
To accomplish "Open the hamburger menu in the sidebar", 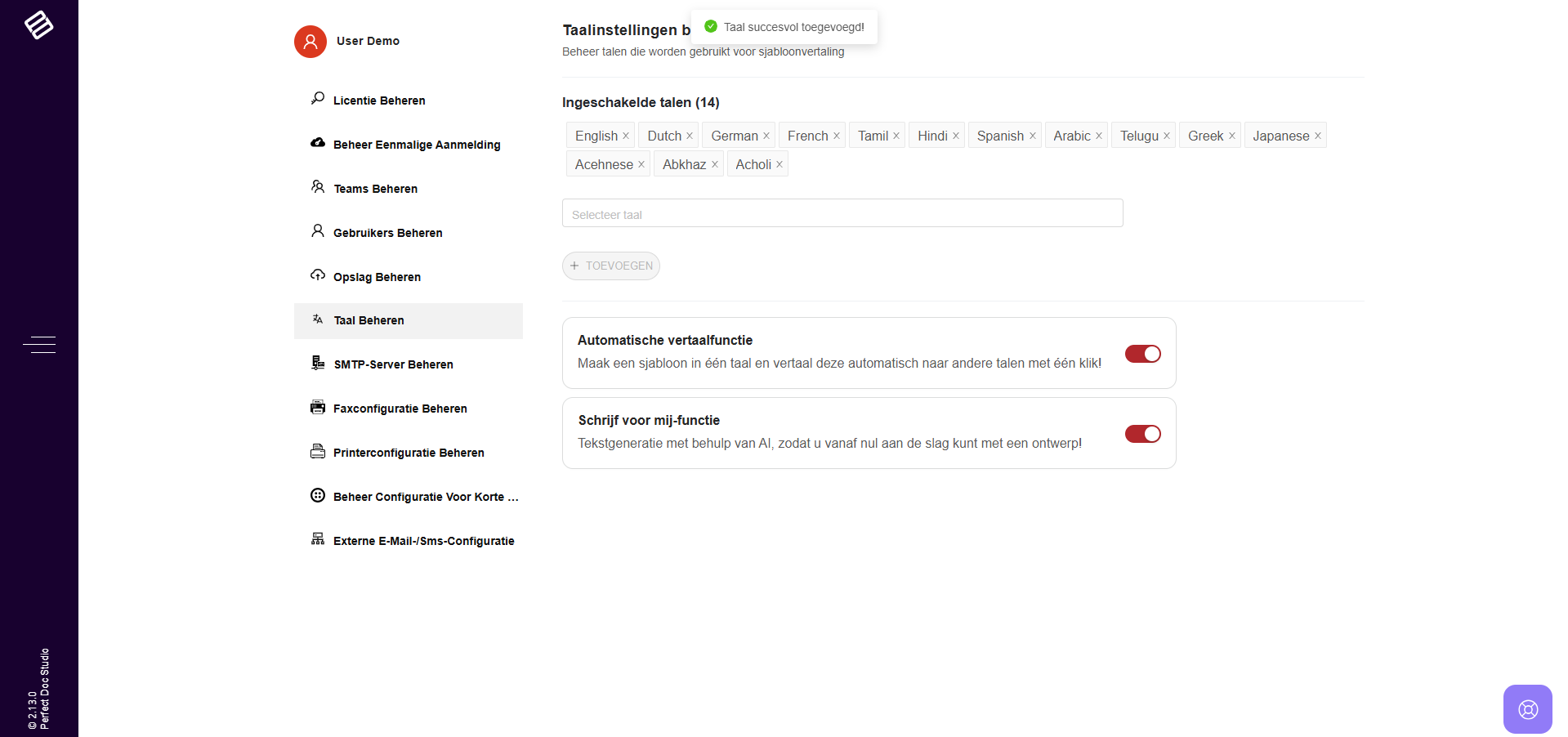I will coord(39,345).
